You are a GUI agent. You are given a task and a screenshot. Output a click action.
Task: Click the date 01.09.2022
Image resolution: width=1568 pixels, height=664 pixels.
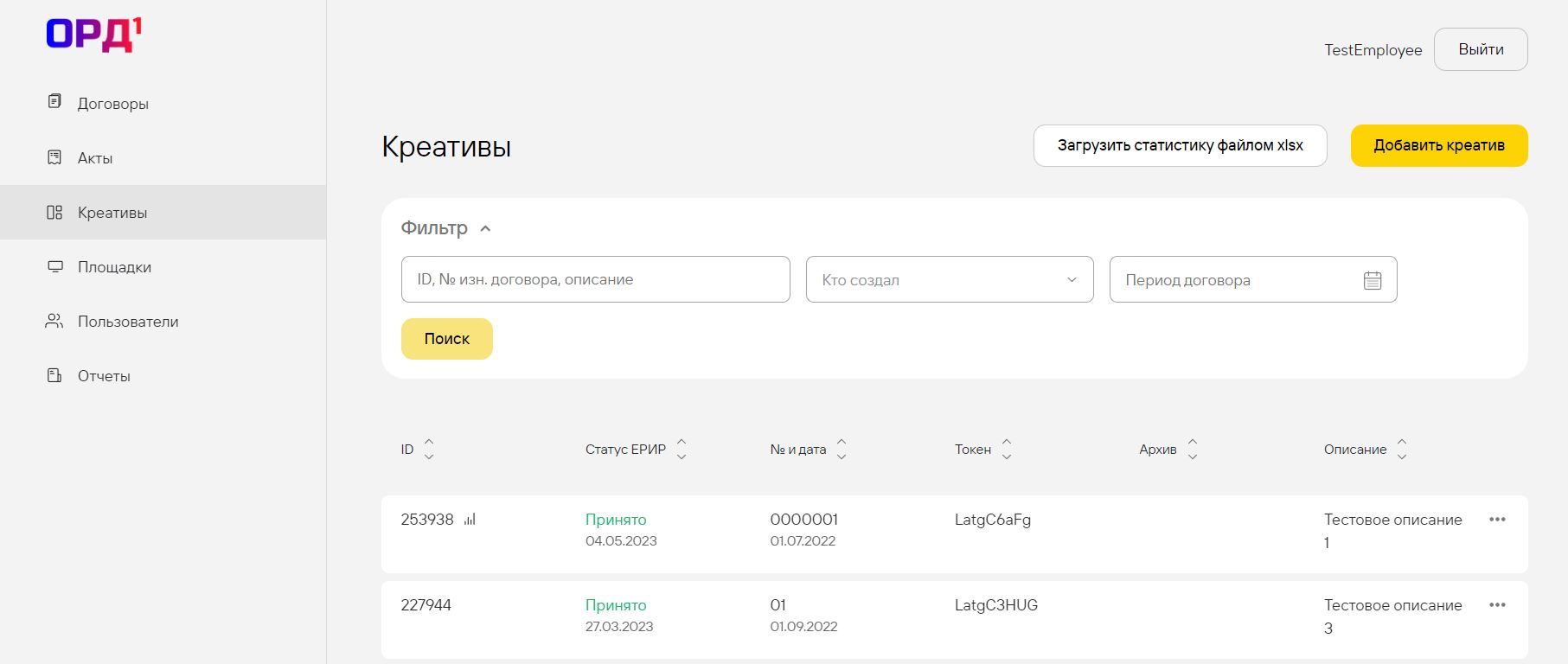coord(803,627)
